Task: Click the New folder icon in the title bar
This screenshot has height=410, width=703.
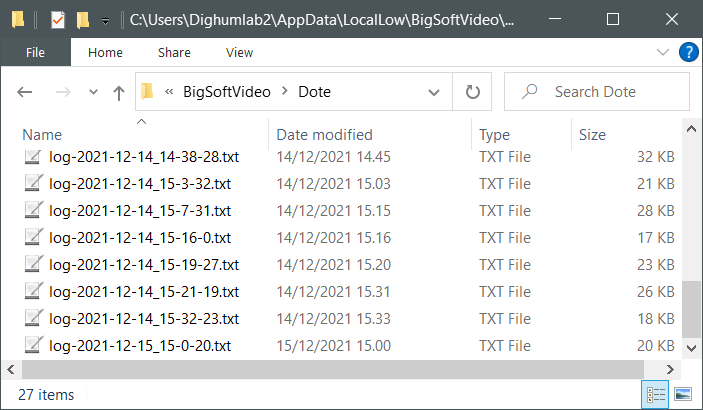Action: (83, 20)
